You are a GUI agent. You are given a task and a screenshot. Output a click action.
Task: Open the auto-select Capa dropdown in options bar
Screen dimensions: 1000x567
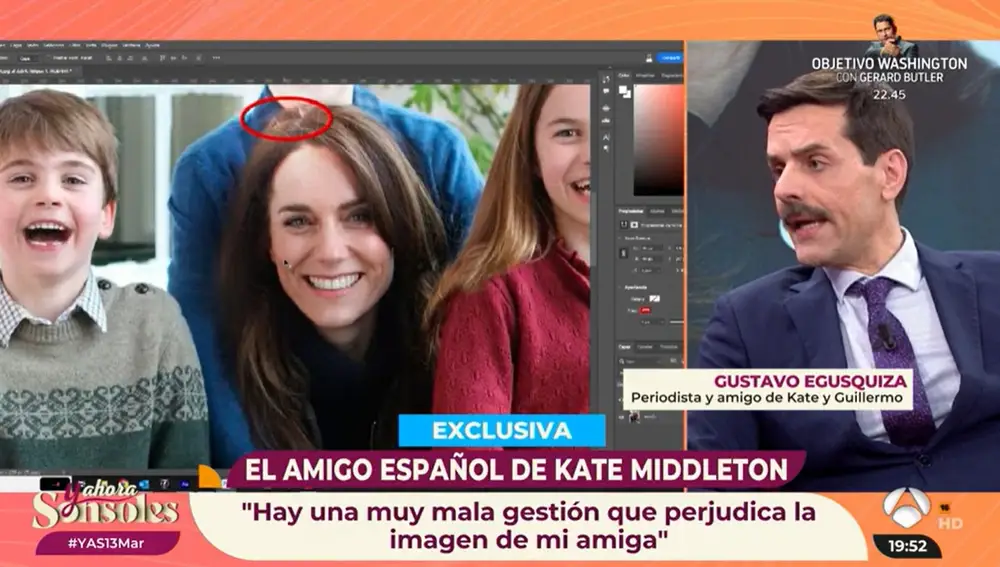pyautogui.click(x=27, y=59)
